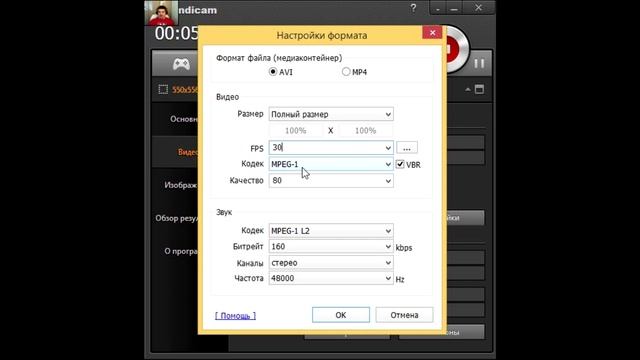640x360 pixels.
Task: Open the Битрейт bitrate dropdown
Action: pyautogui.click(x=331, y=247)
